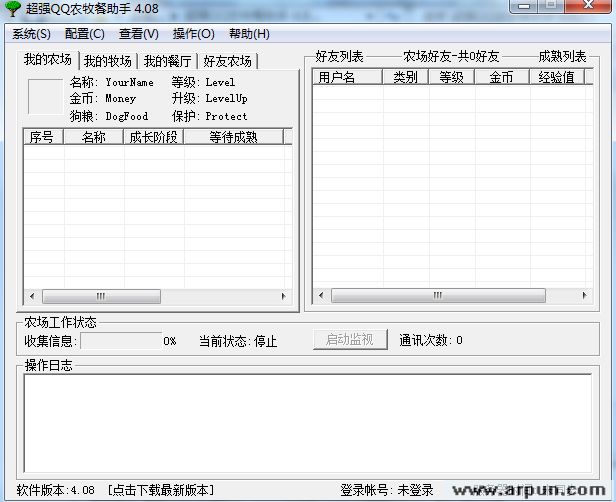Click the 软件版本:4.08 status text
The height and width of the screenshot is (502, 616).
pyautogui.click(x=55, y=490)
